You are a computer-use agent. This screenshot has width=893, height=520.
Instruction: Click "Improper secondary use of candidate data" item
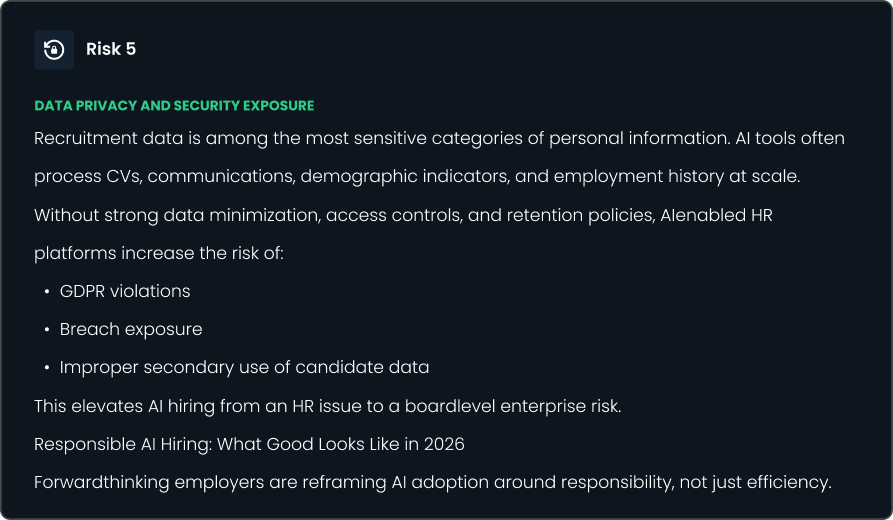[x=244, y=367]
